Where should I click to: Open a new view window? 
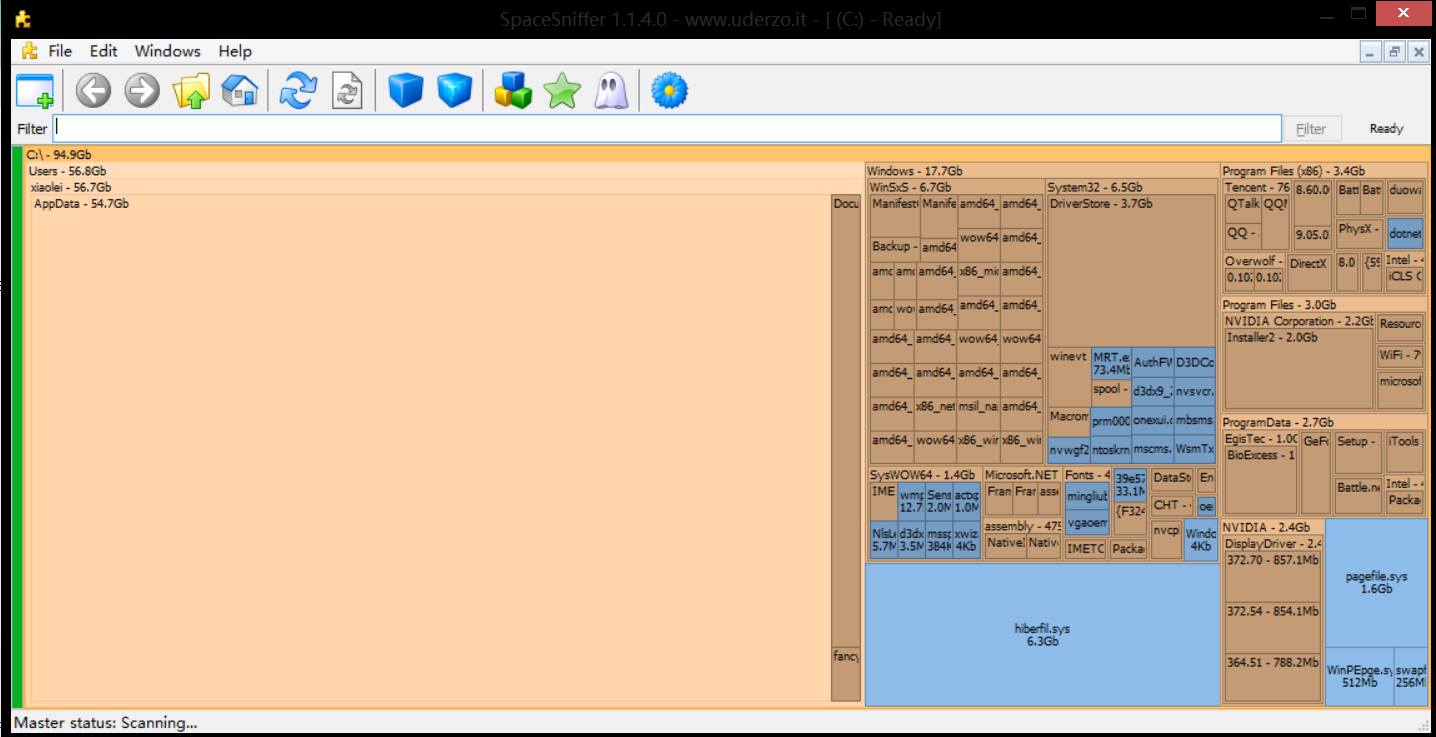pos(35,91)
